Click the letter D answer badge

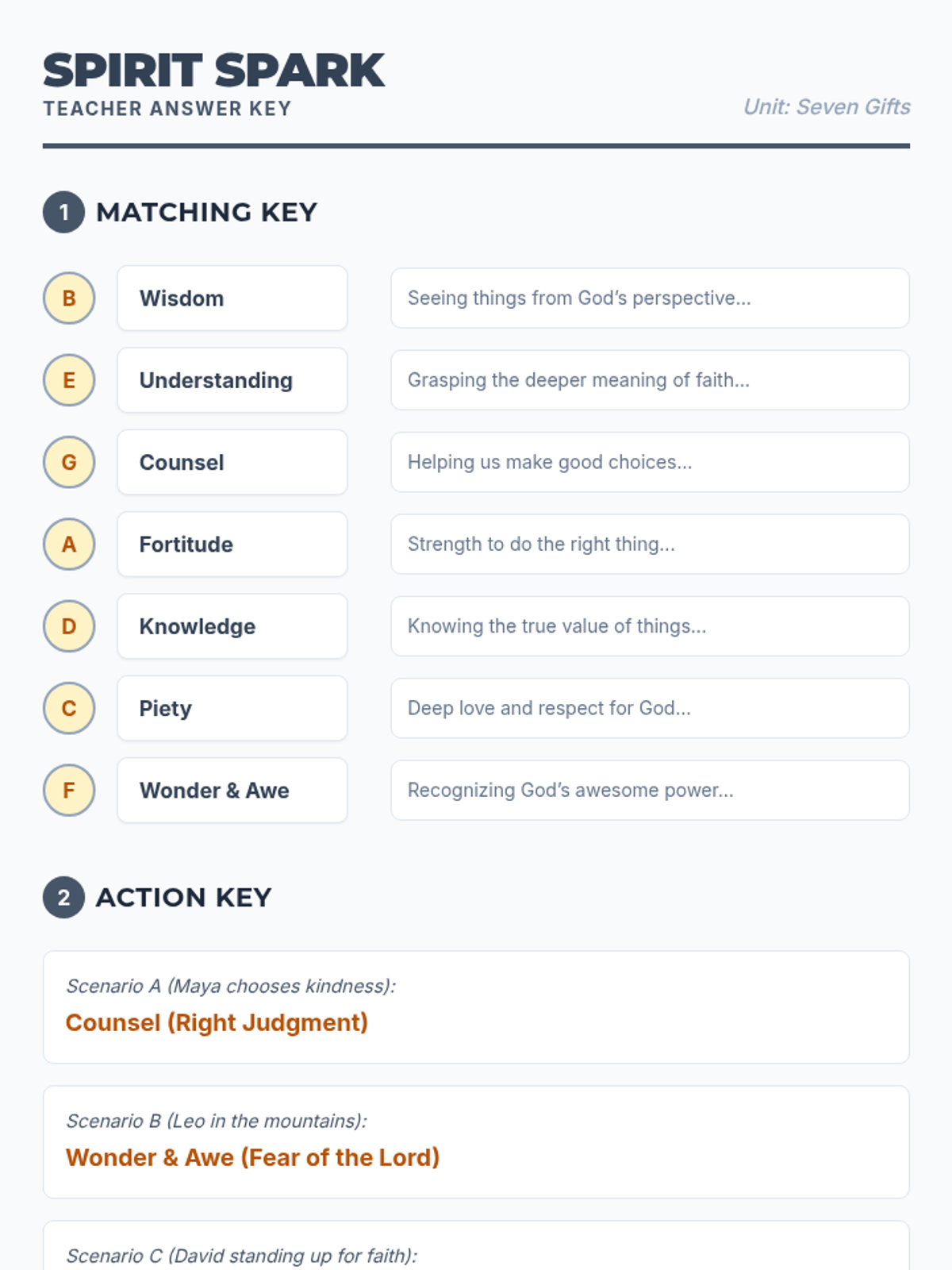point(69,626)
